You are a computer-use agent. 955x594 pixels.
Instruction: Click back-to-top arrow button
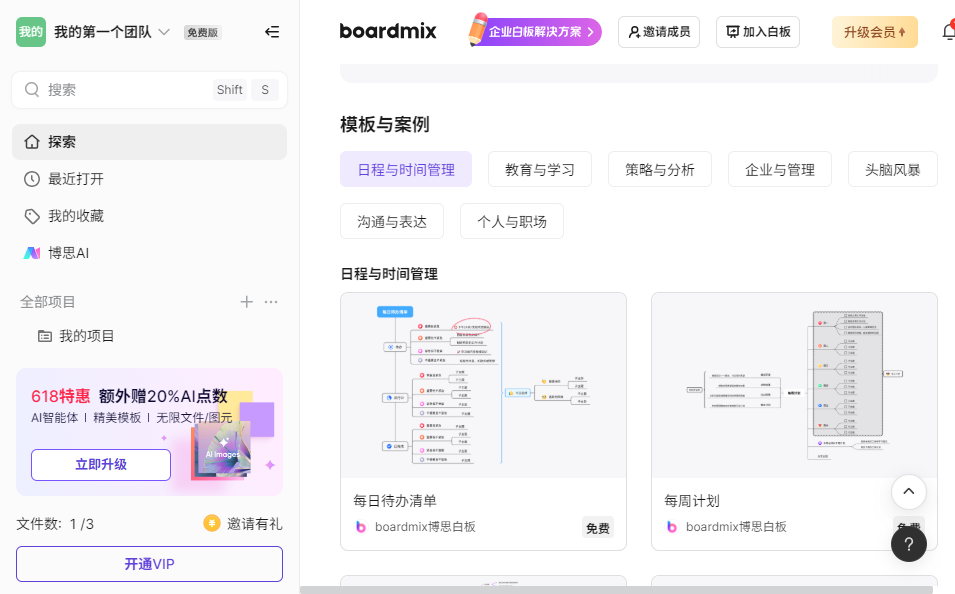[909, 492]
